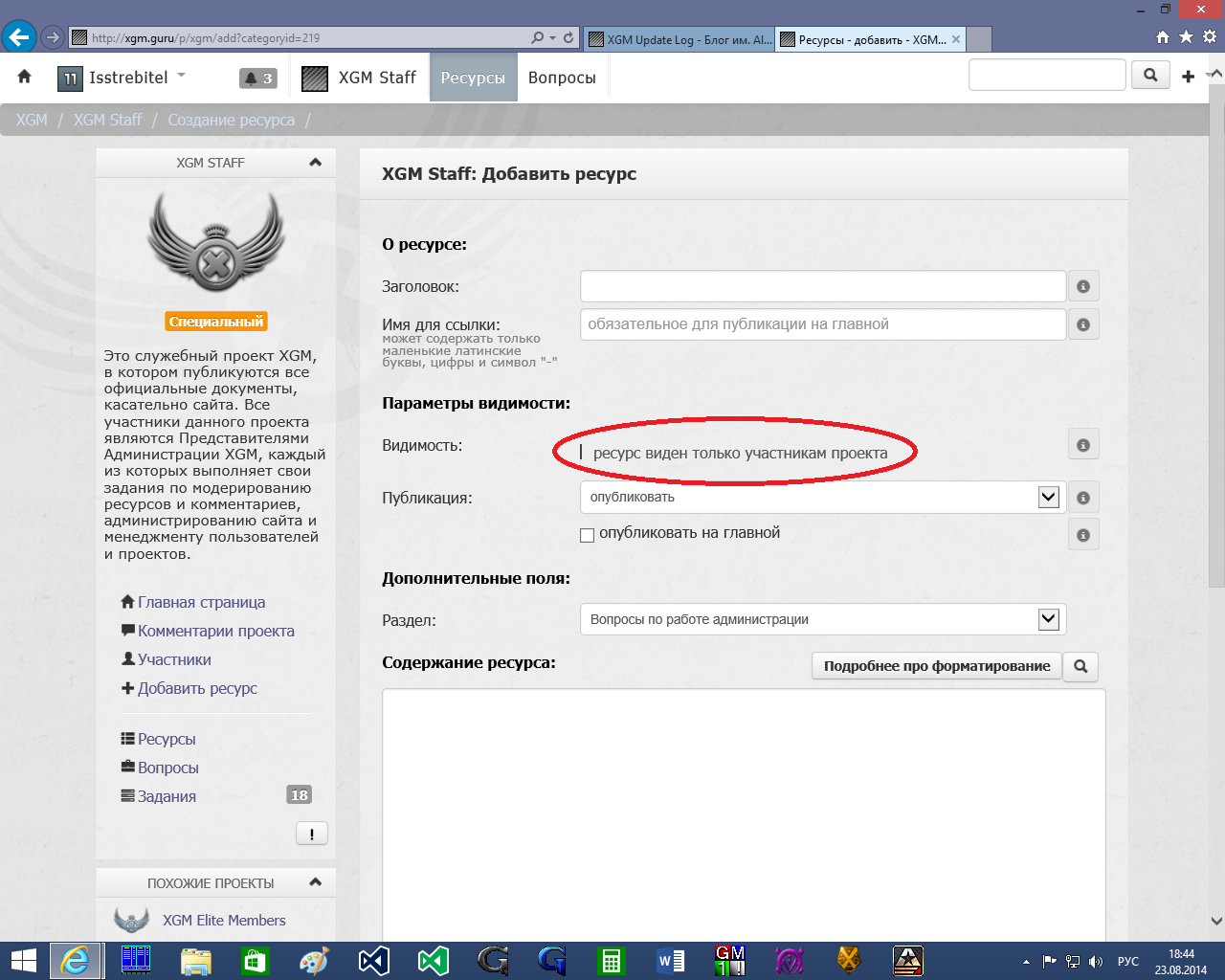Open the browser tools gear menu
The height and width of the screenshot is (980, 1225).
pyautogui.click(x=1210, y=37)
